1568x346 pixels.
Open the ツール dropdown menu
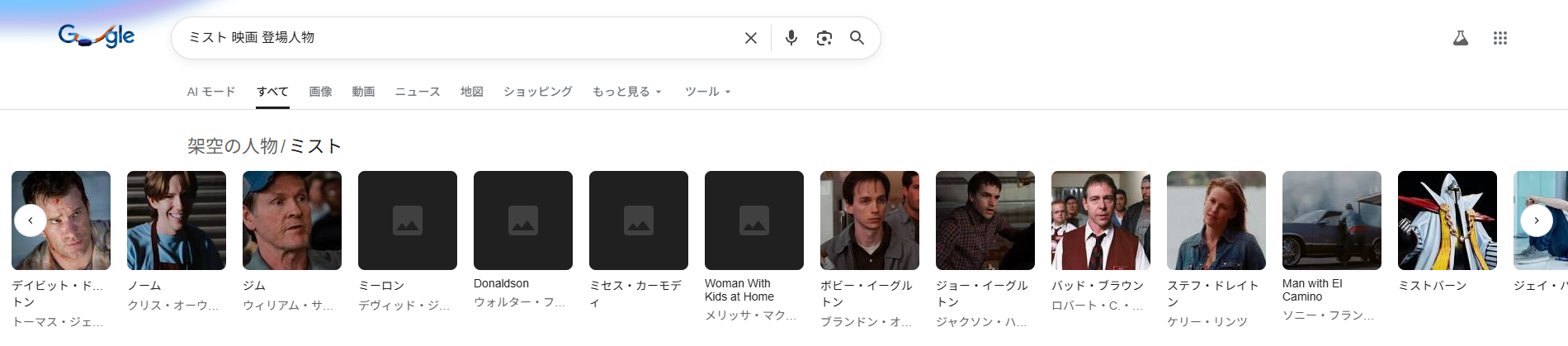click(x=707, y=92)
